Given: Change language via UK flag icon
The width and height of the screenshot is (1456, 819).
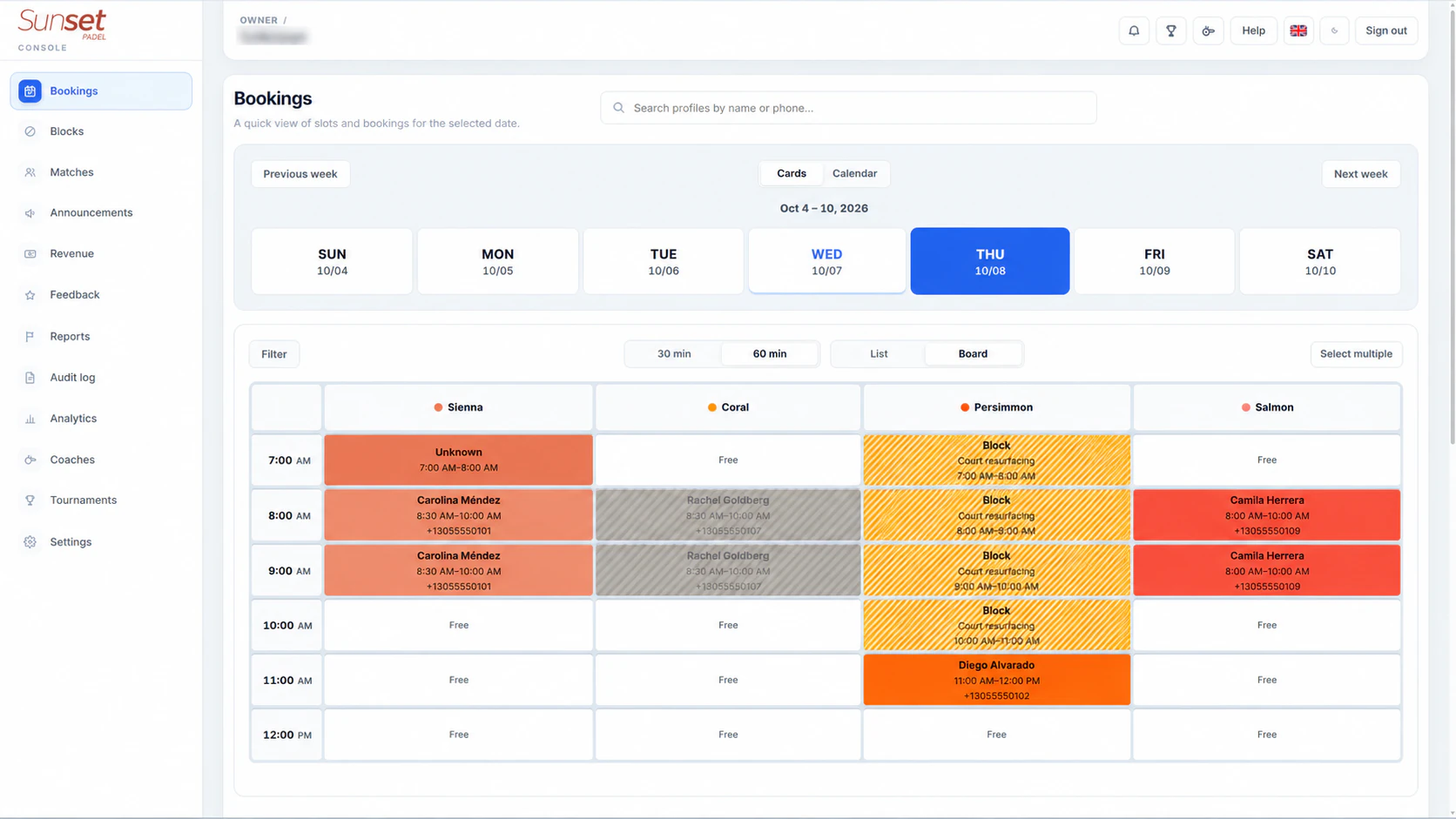Looking at the screenshot, I should point(1298,30).
